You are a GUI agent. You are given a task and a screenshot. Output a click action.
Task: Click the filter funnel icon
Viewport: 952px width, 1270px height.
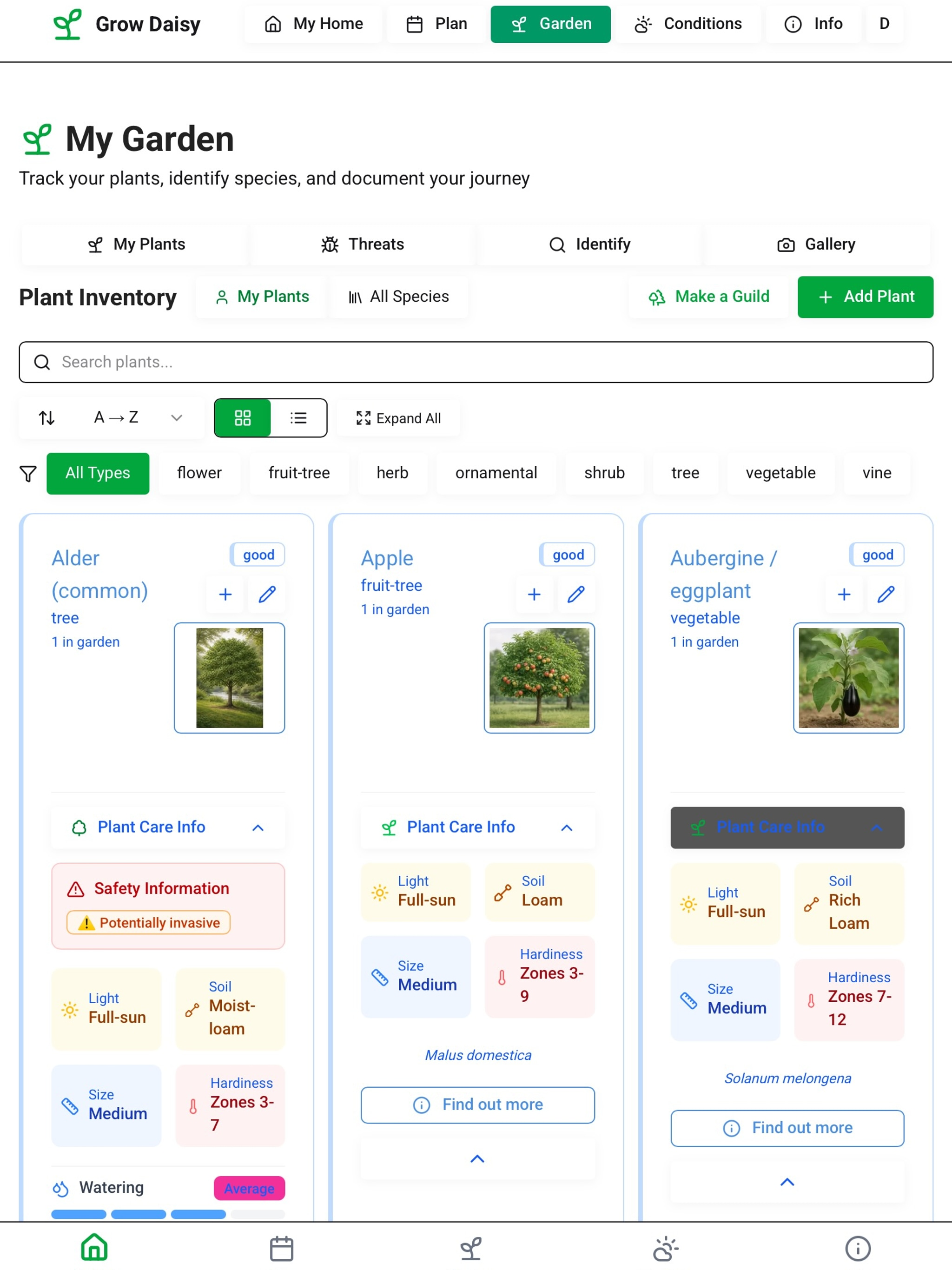click(27, 474)
